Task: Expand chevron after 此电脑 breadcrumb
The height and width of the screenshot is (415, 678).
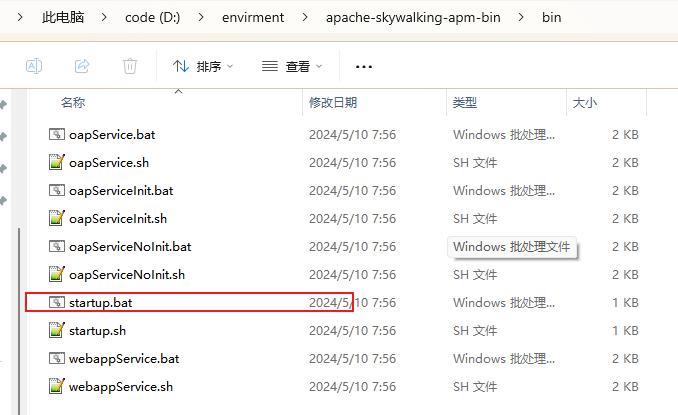Action: tap(104, 17)
